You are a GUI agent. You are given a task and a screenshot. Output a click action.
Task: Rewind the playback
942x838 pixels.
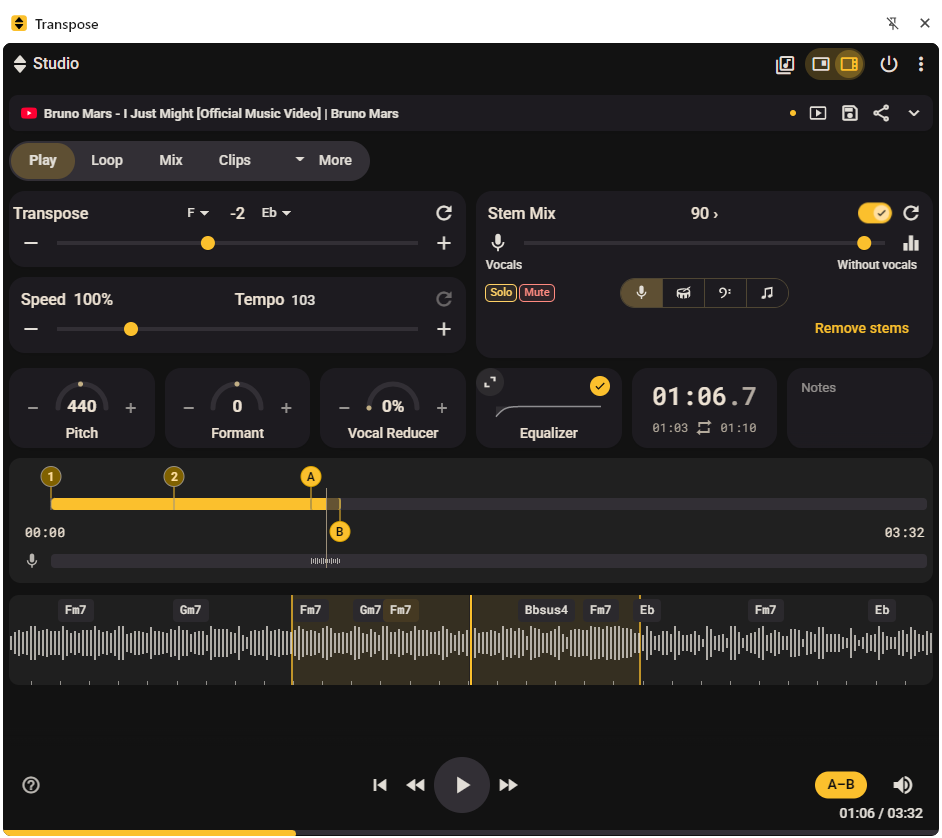click(416, 785)
